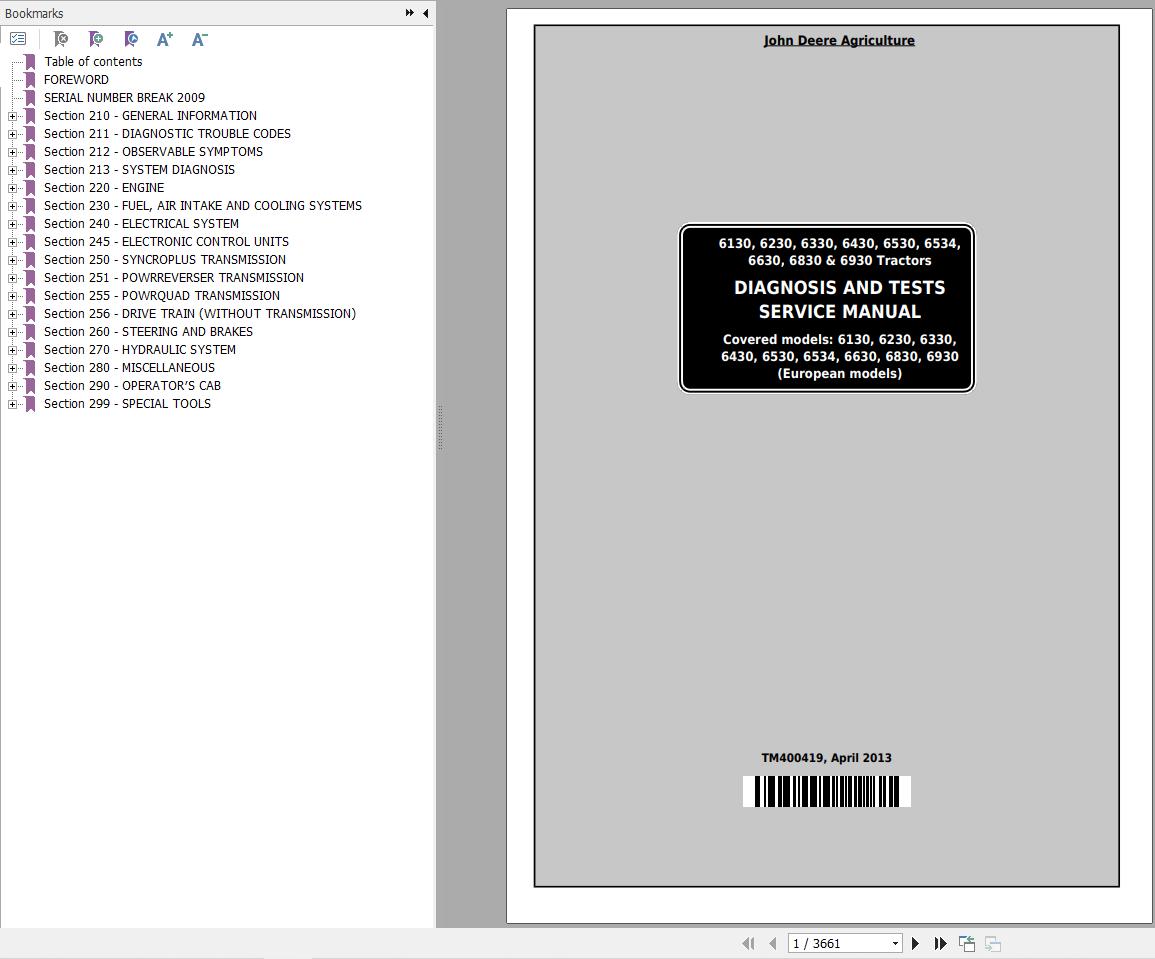Select the FOREWORD bookmark

click(x=76, y=79)
